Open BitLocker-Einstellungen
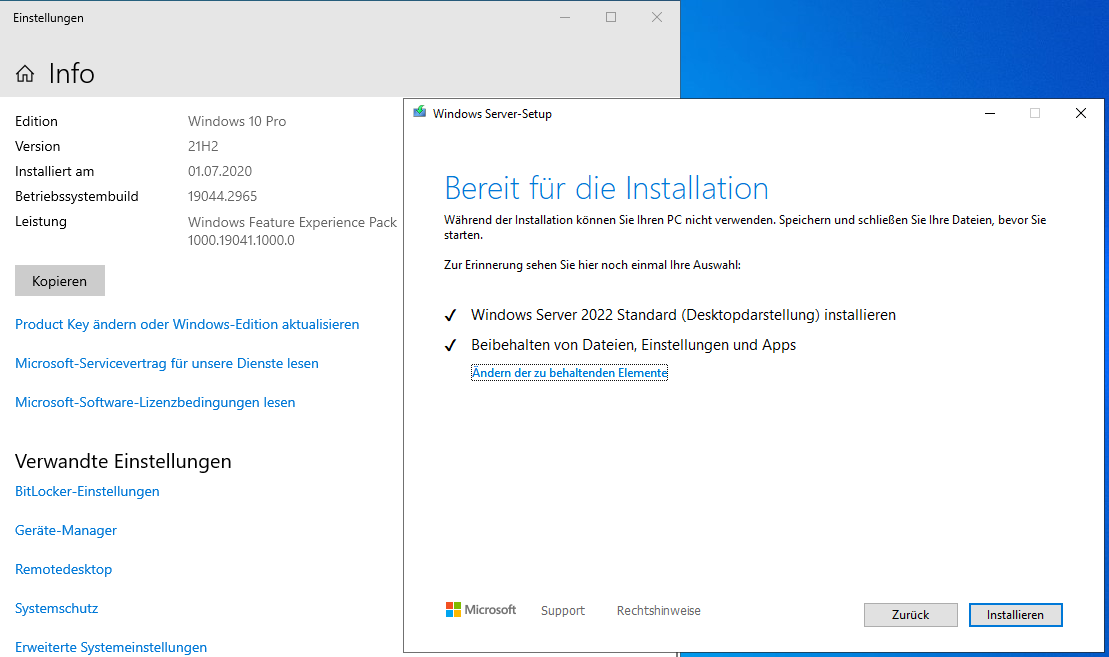Screen dimensions: 1109x657 tap(87, 491)
